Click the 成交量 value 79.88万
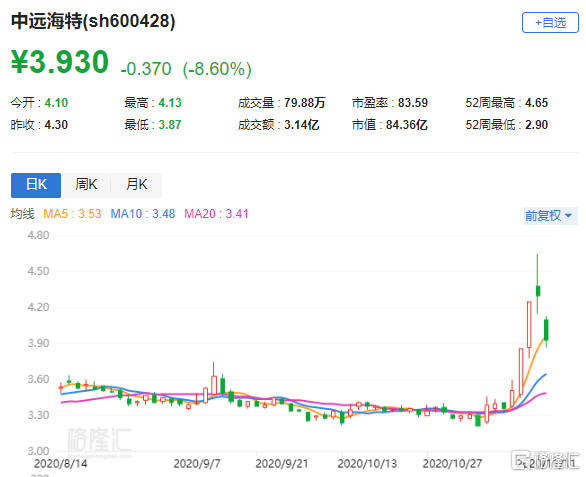 pos(305,102)
